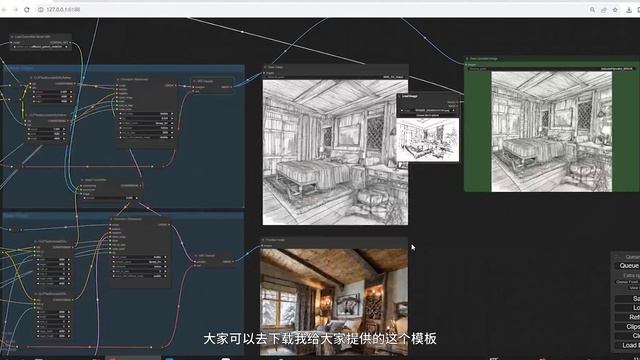The image size is (640, 360).
Task: Click the Refresh button in the ComfyUI menu
Action: 627,317
